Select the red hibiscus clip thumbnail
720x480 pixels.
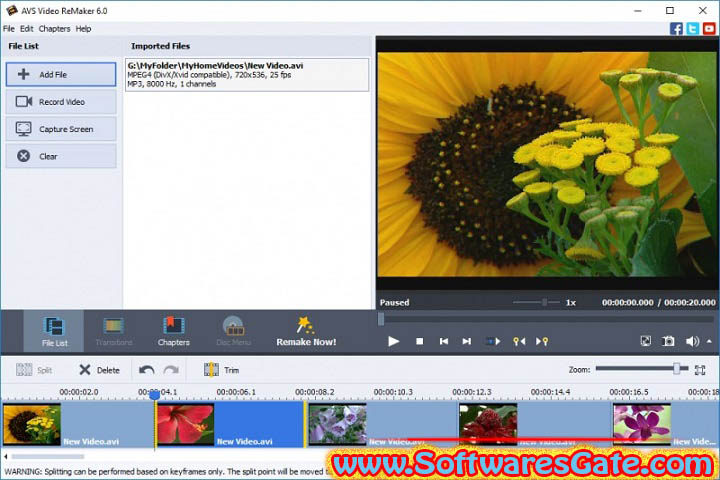(186, 425)
